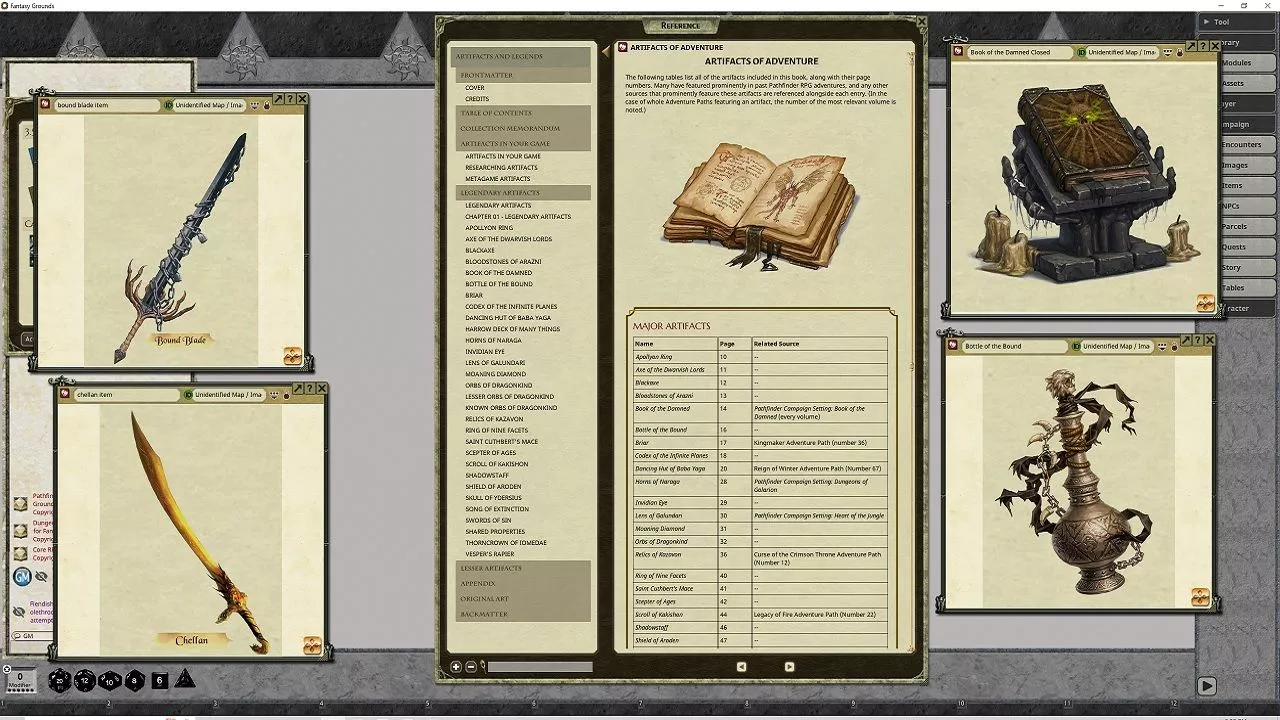This screenshot has width=1280, height=720.
Task: Roll the d12 die
Action: click(x=86, y=681)
